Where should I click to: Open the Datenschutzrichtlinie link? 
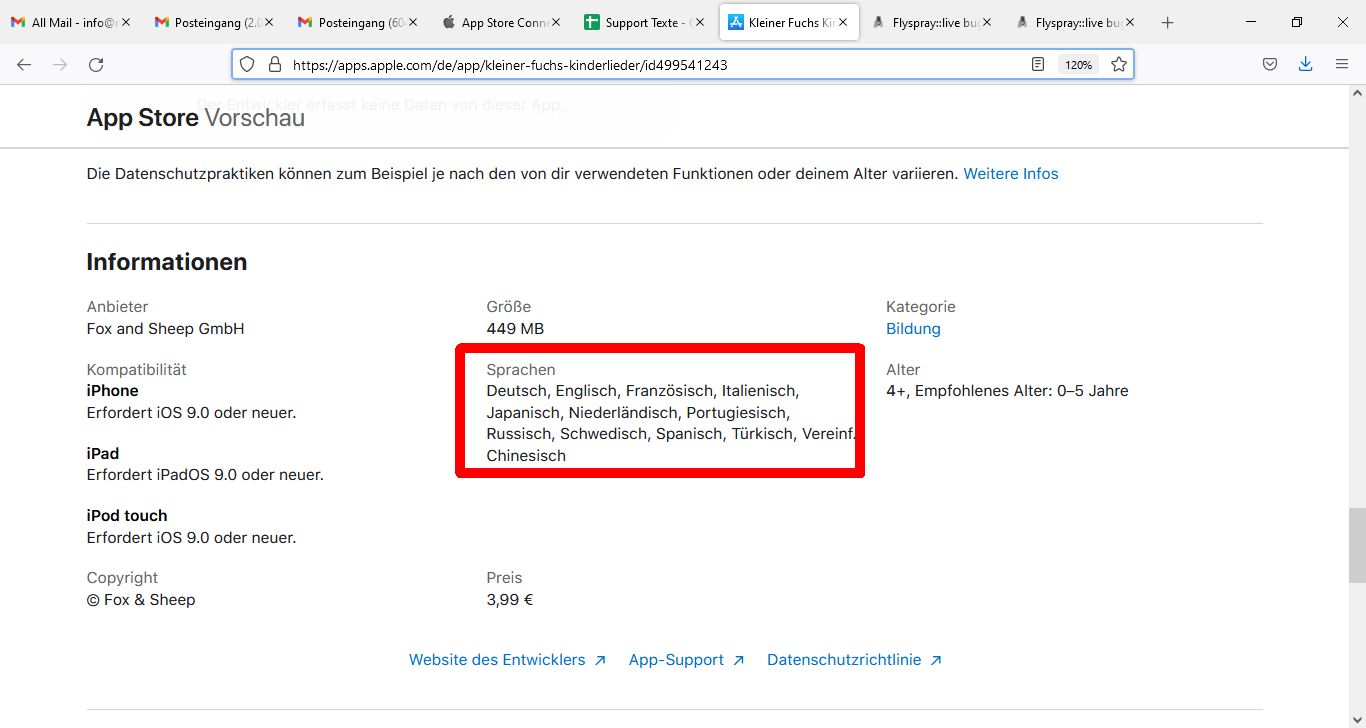(x=855, y=660)
